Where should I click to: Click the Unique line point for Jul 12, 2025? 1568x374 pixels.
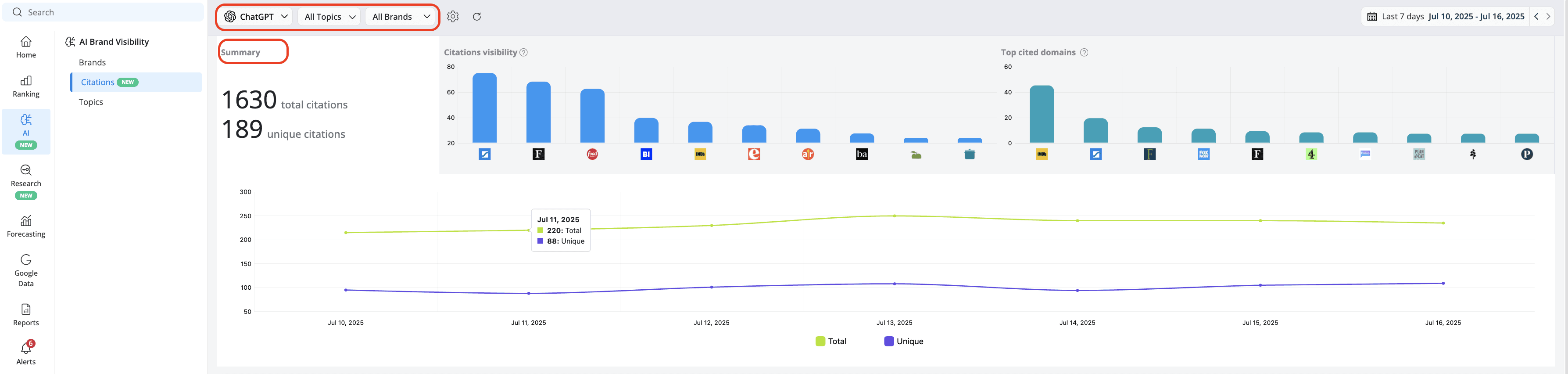point(712,287)
